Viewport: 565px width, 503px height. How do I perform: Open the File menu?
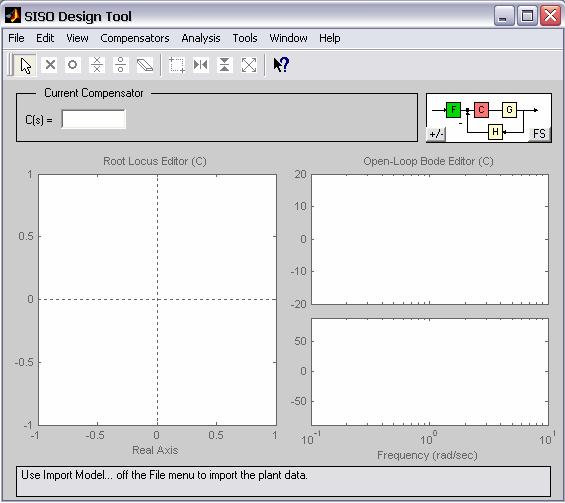coord(16,38)
